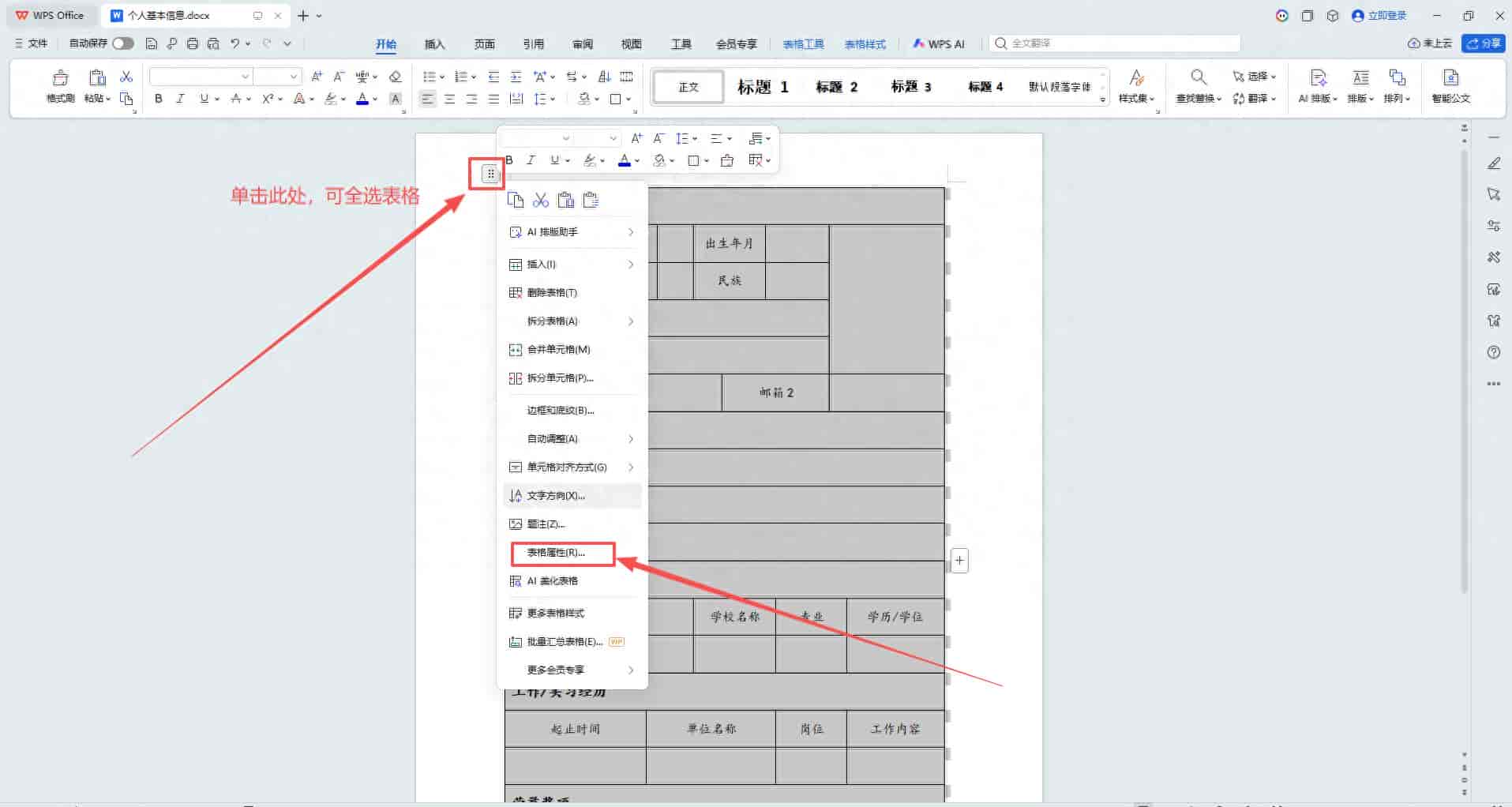This screenshot has height=807, width=1512.
Task: Click the plus button beside the table
Action: pyautogui.click(x=959, y=561)
